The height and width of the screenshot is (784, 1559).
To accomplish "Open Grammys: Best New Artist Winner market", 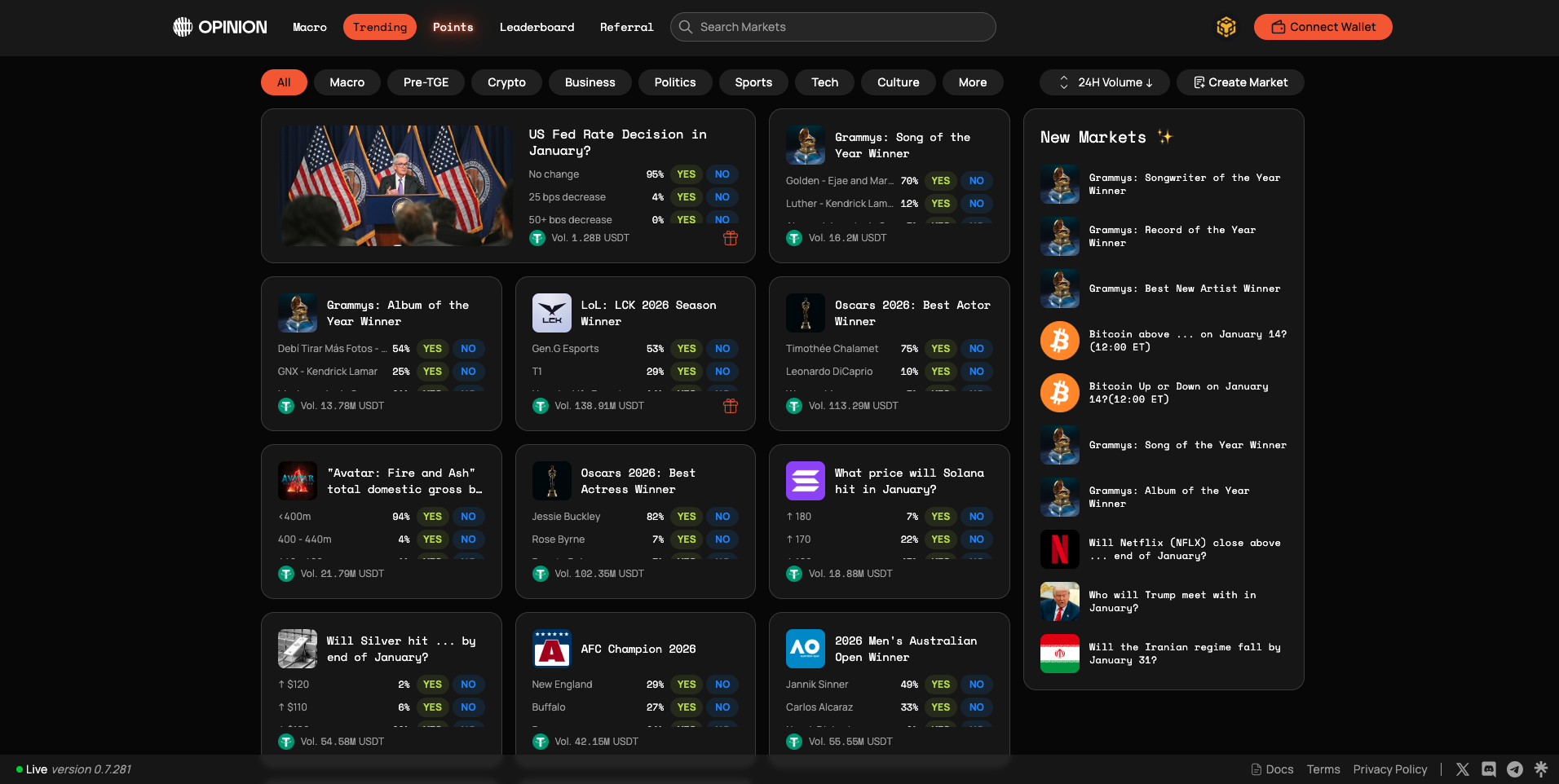I will (x=1164, y=288).
